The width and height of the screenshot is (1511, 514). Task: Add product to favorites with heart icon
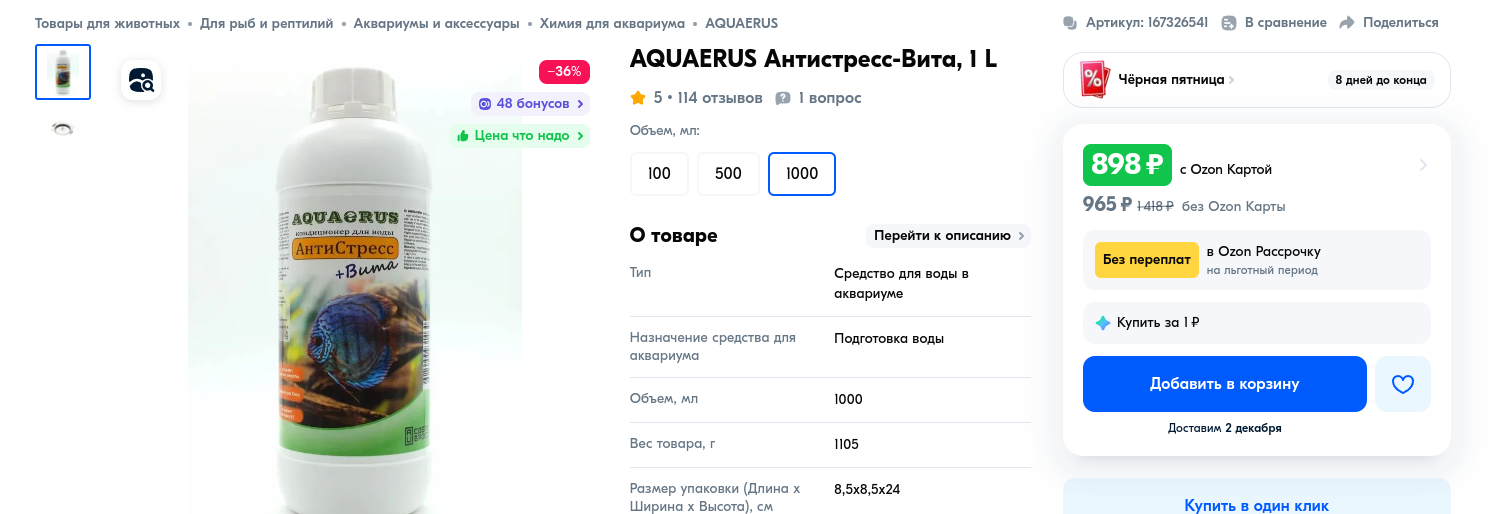pyautogui.click(x=1402, y=384)
